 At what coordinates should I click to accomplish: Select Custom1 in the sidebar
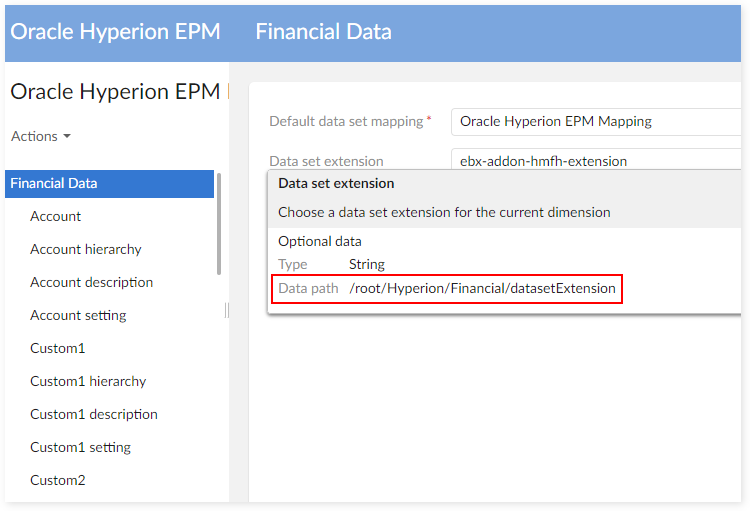coord(58,348)
